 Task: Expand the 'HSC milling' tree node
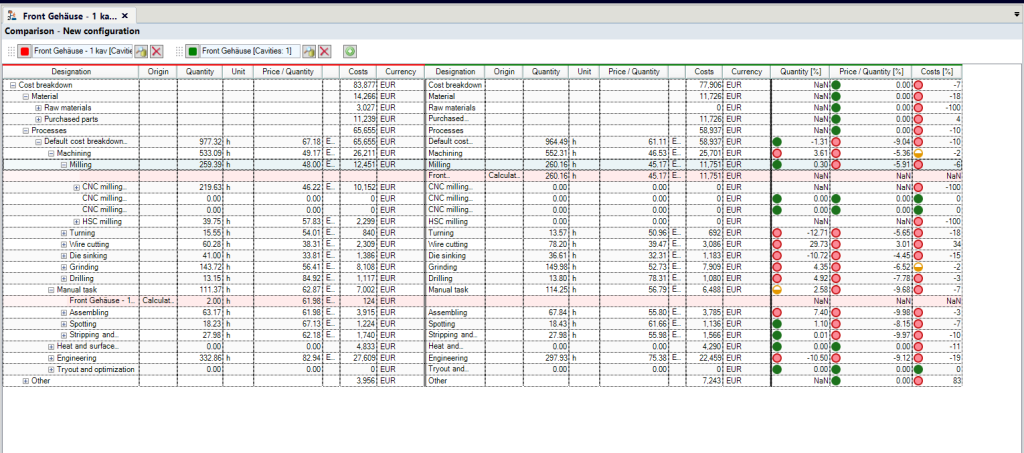(76, 221)
